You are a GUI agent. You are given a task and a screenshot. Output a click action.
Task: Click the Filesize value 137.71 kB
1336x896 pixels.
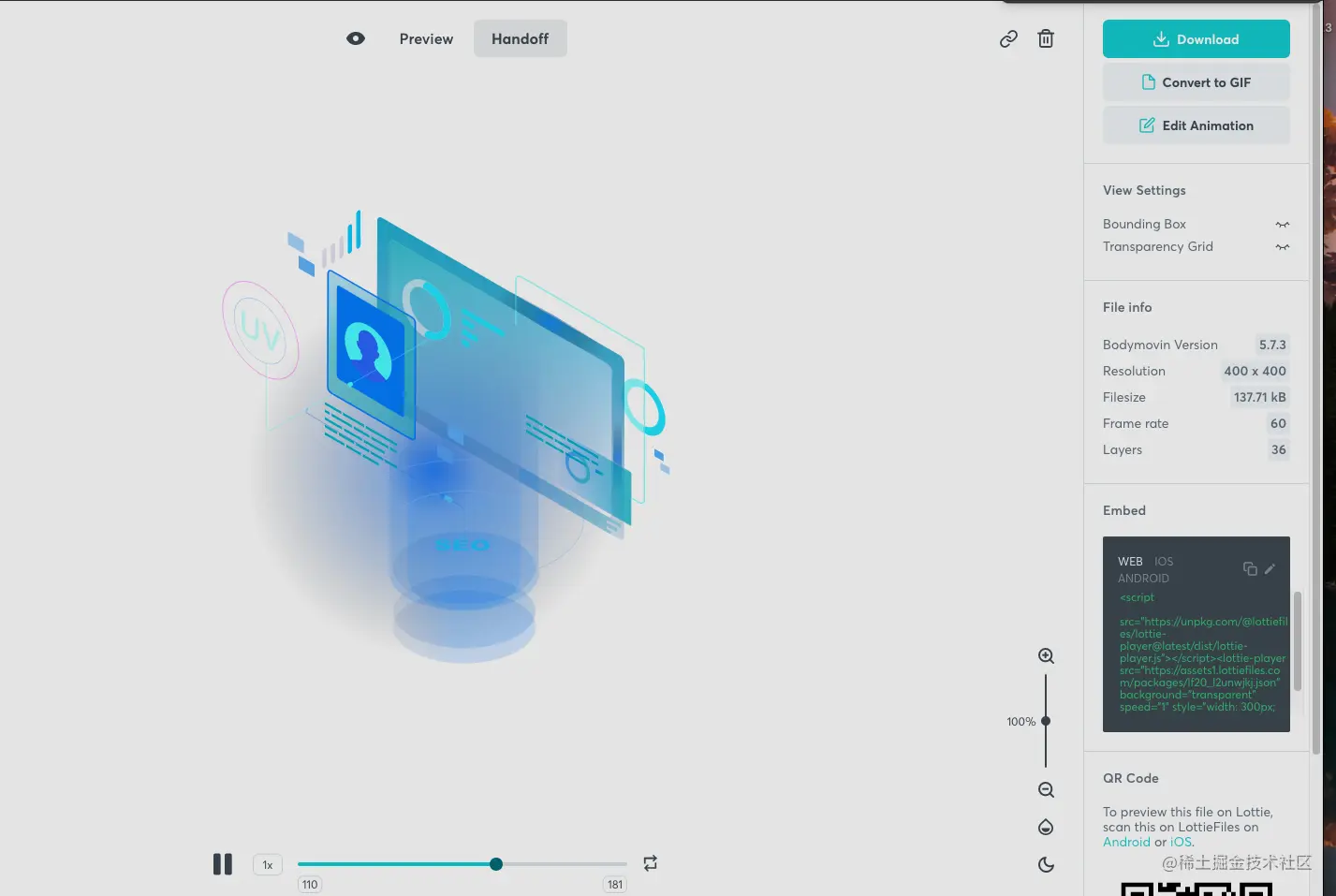click(x=1259, y=397)
